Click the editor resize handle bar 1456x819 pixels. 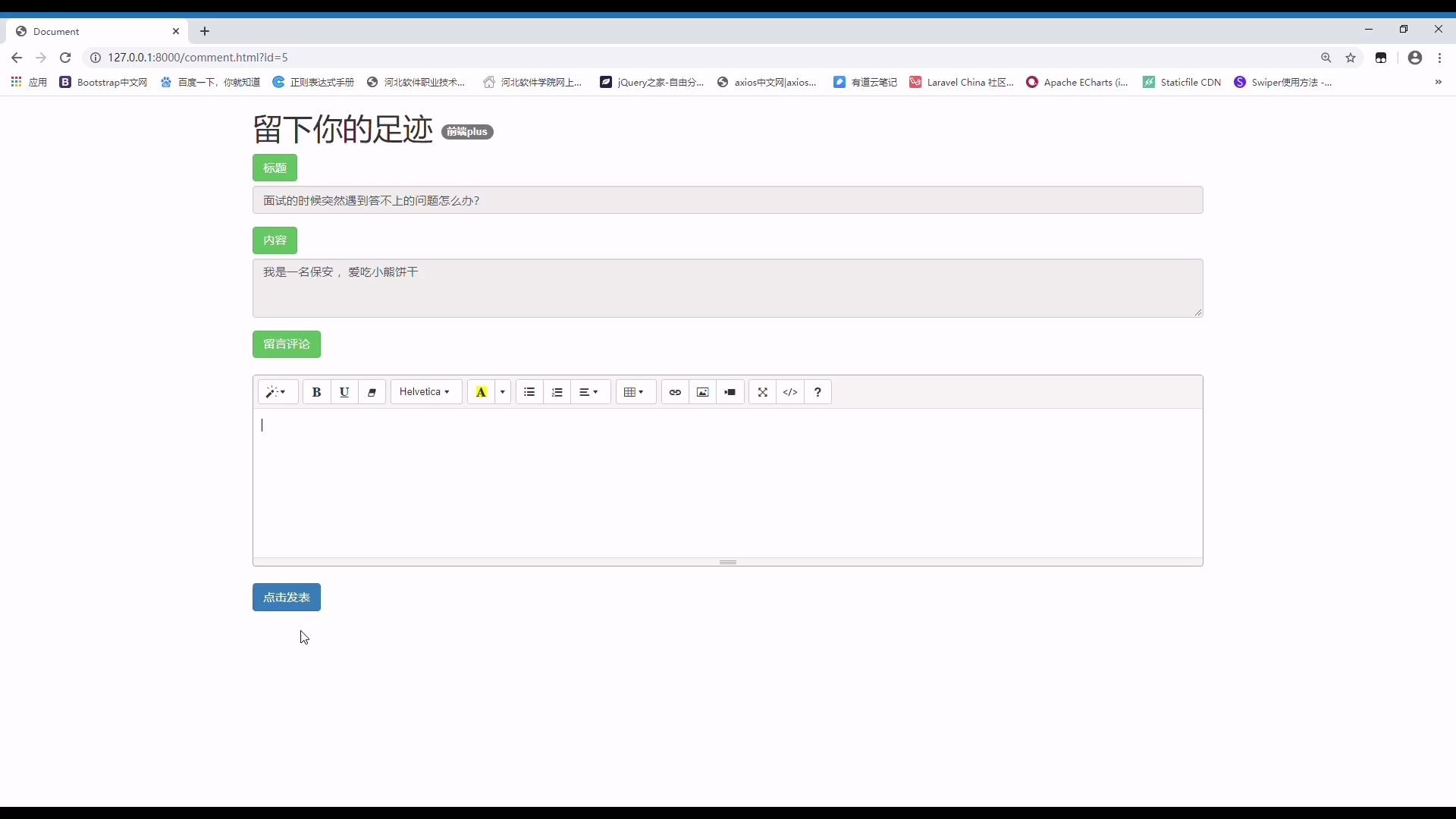pos(728,562)
